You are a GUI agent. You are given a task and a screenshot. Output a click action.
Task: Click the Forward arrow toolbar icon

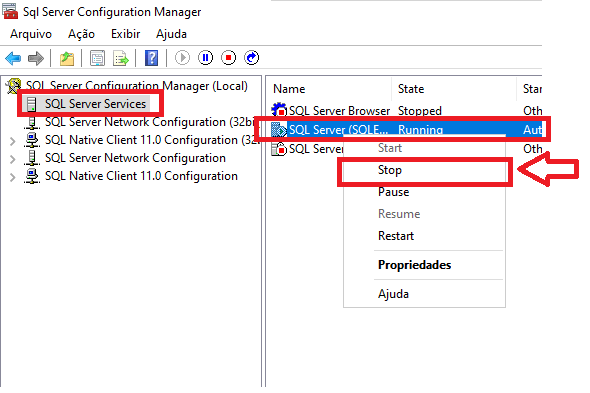click(x=36, y=58)
